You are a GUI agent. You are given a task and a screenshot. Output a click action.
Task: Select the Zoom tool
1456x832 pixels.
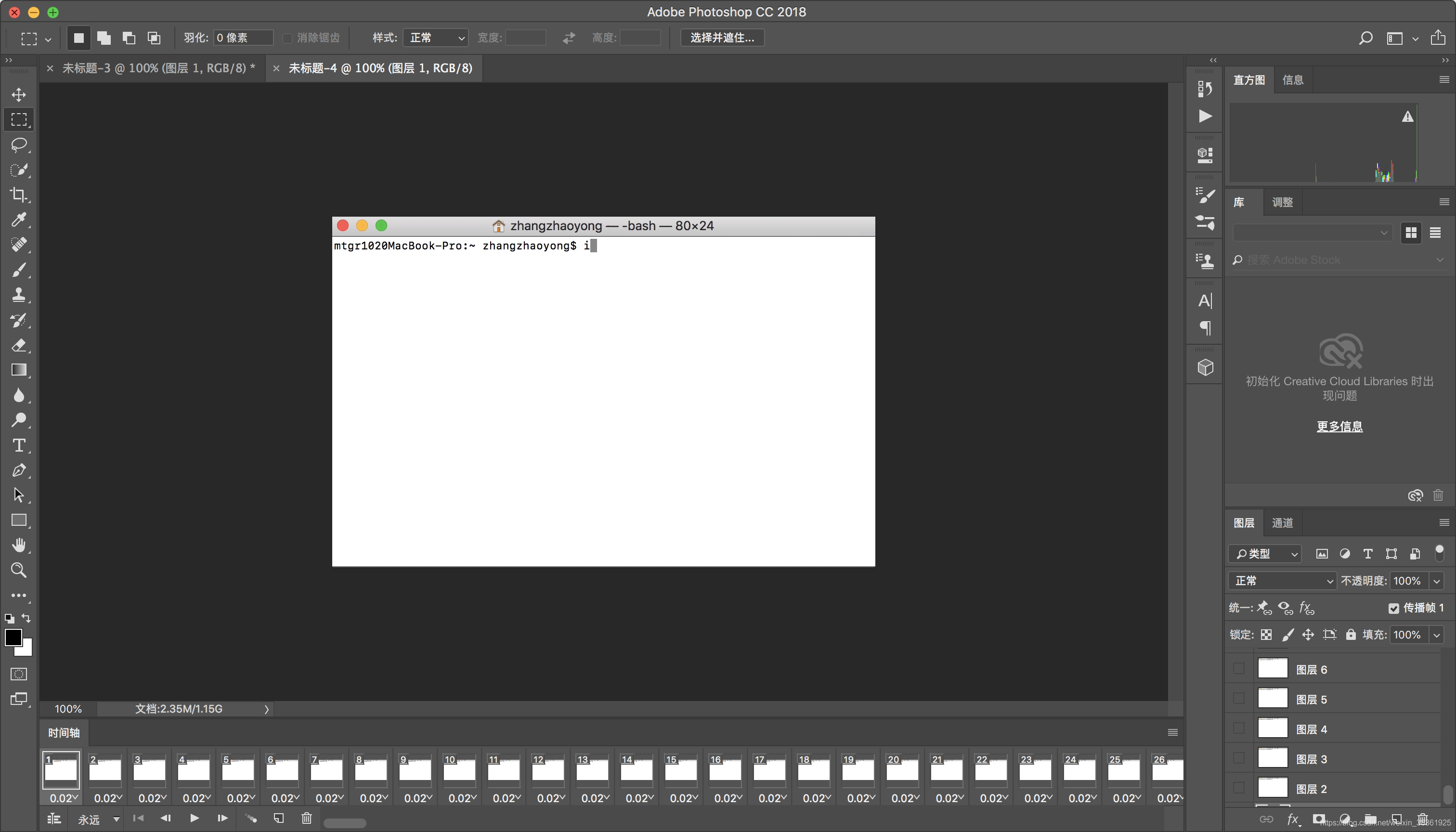[x=19, y=570]
